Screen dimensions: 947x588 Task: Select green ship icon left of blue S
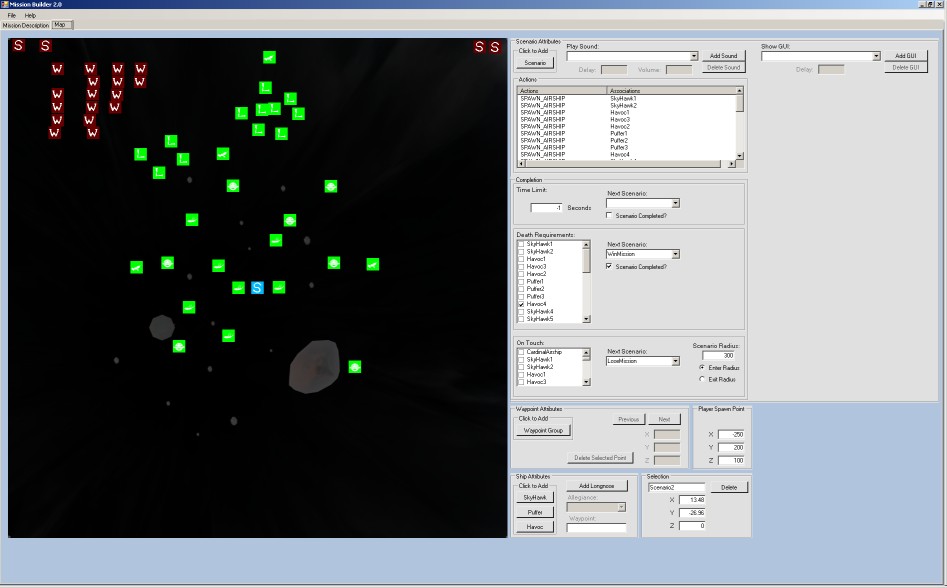(238, 288)
